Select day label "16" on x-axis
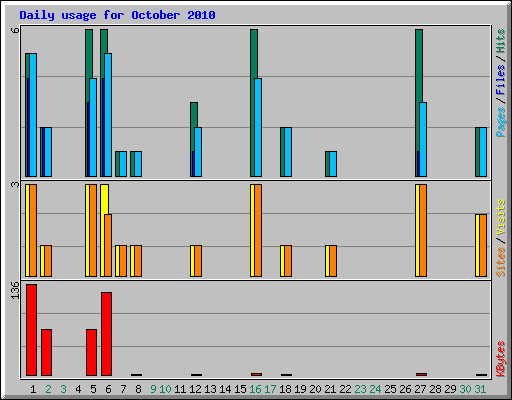This screenshot has height=400, width=512. pos(255,389)
